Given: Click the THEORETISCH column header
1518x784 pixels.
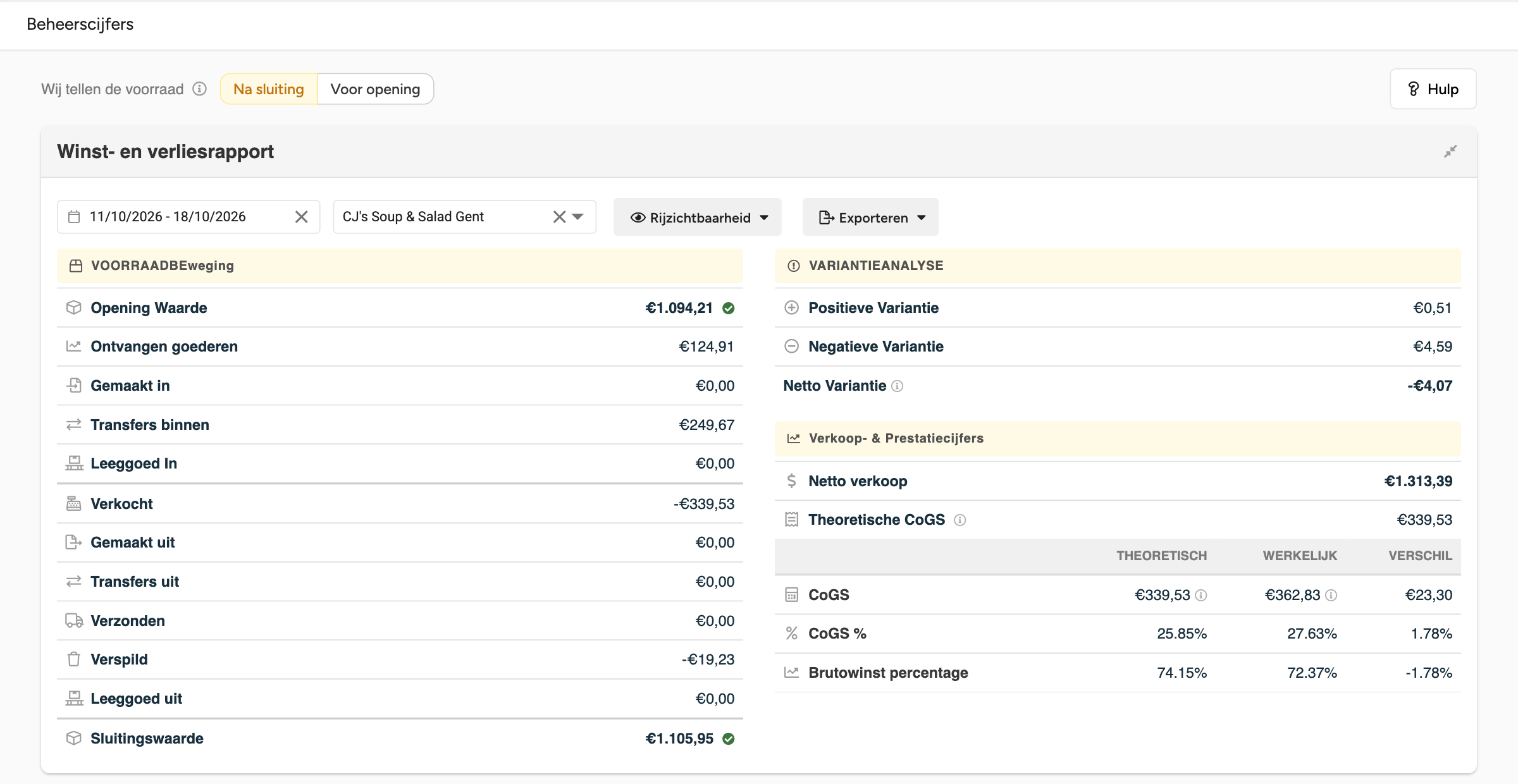Looking at the screenshot, I should 1162,556.
